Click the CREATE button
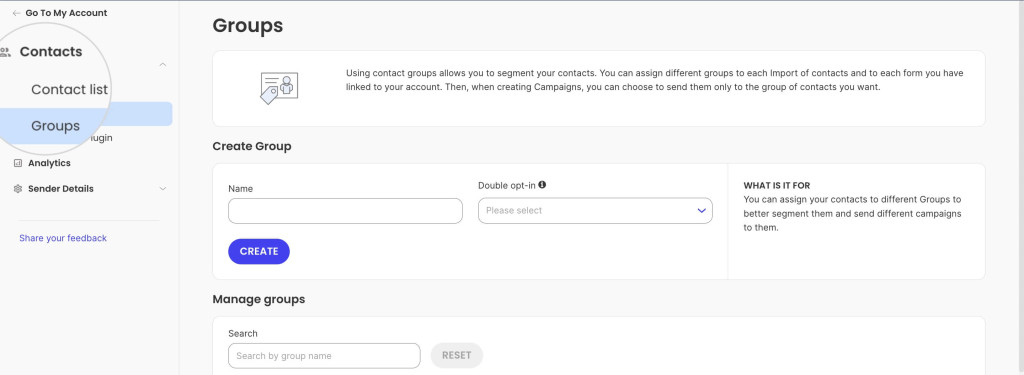Viewport: 1024px width, 375px height. click(259, 252)
